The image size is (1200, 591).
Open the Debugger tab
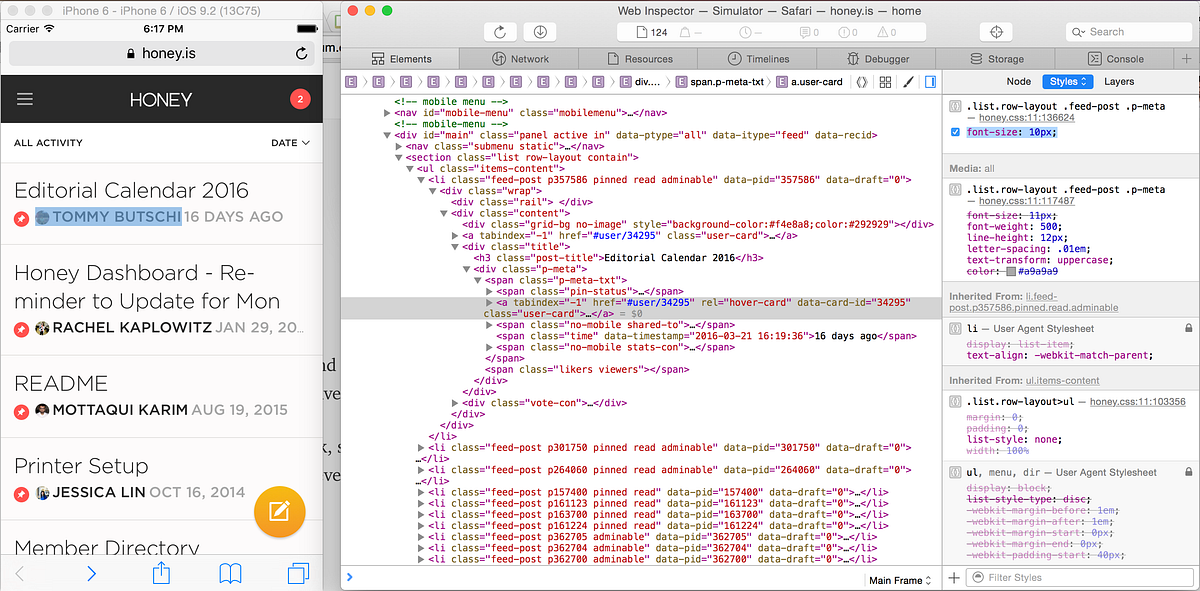point(878,59)
